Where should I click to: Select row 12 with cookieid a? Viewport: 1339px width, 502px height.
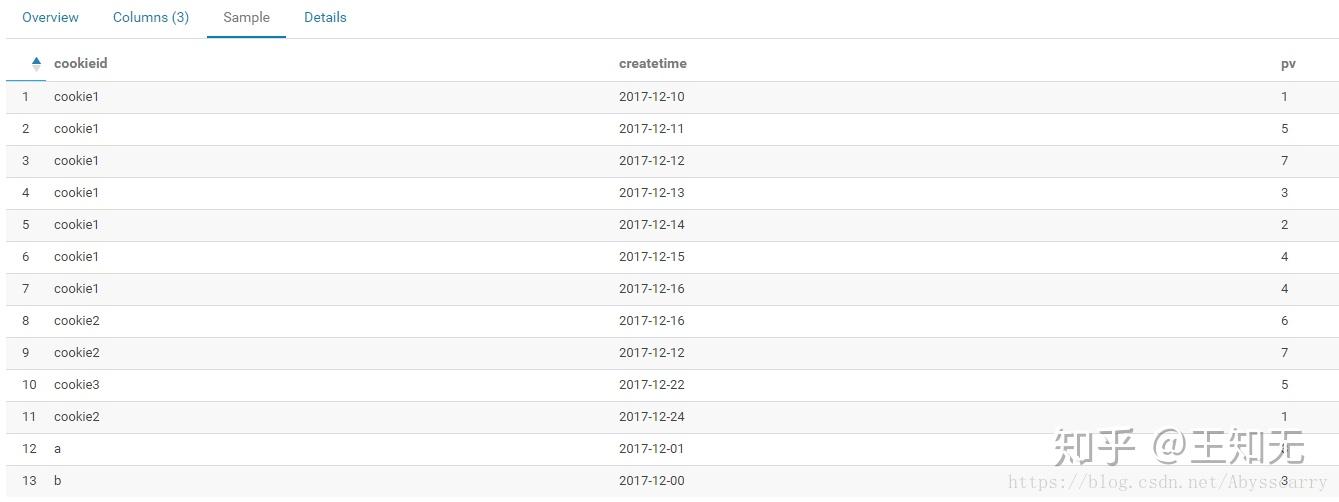pos(57,449)
